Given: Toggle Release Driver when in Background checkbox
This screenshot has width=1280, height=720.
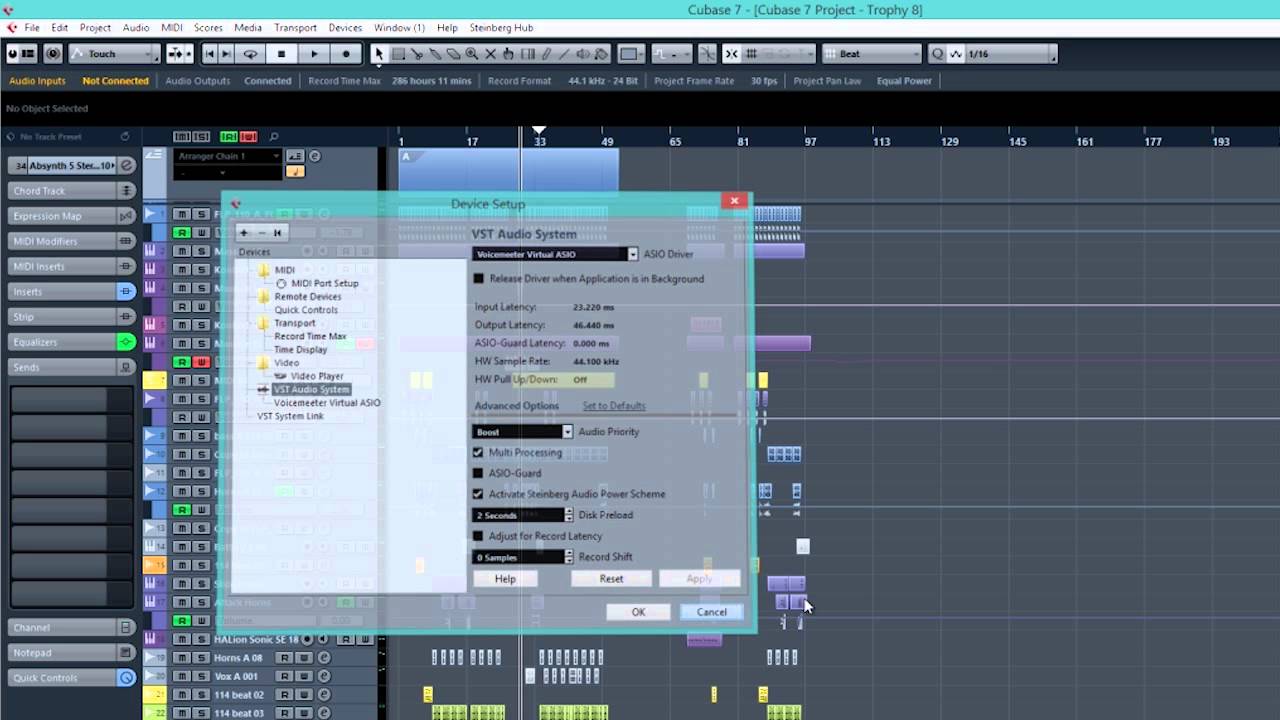Looking at the screenshot, I should pos(478,279).
